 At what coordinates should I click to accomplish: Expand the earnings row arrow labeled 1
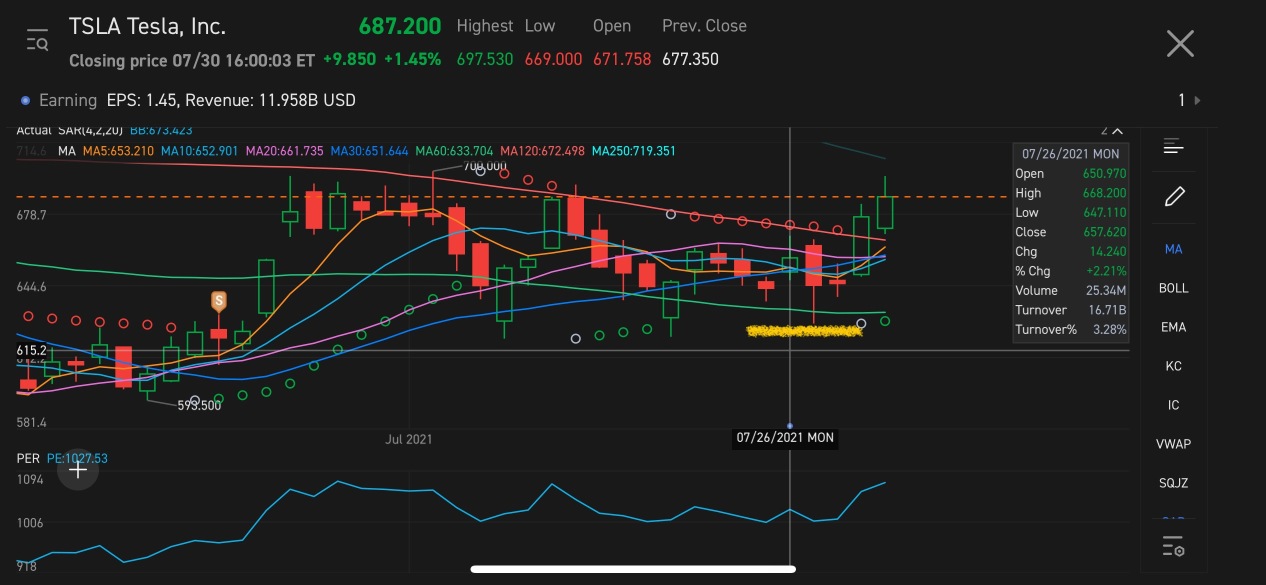coord(1190,100)
